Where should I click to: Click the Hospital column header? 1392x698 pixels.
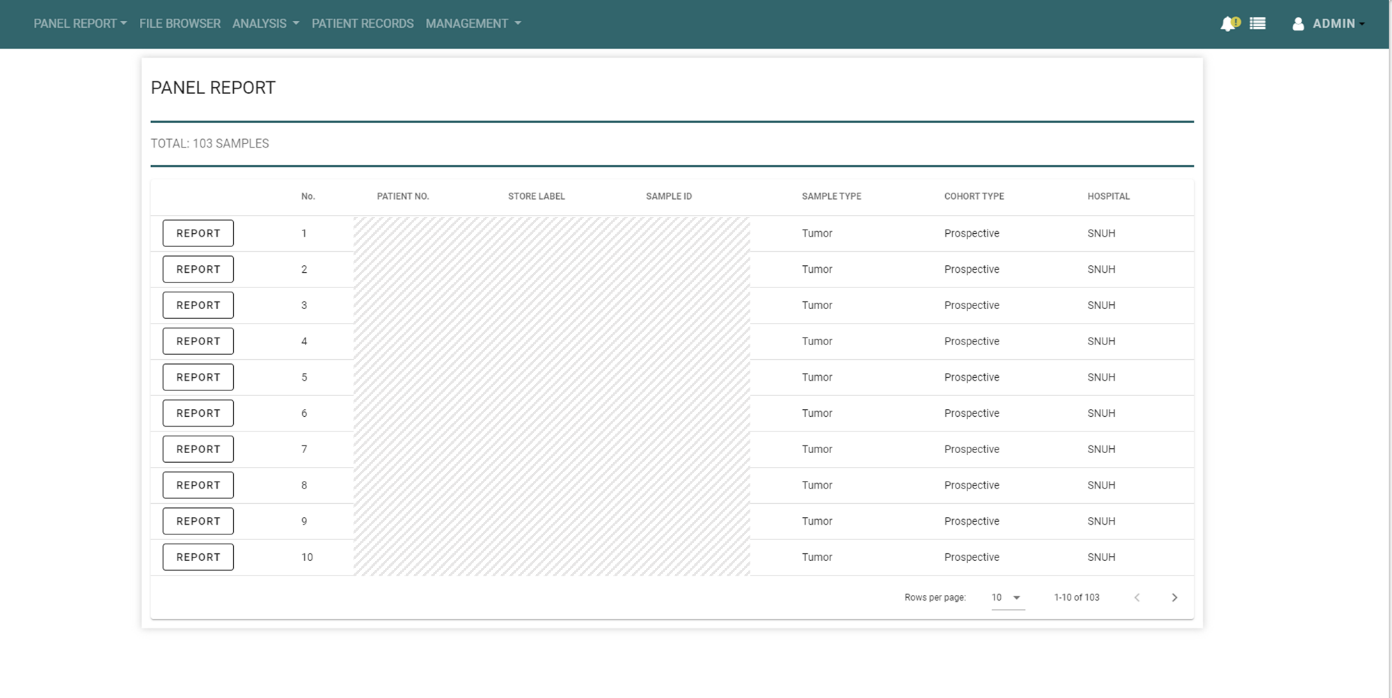pyautogui.click(x=1108, y=197)
